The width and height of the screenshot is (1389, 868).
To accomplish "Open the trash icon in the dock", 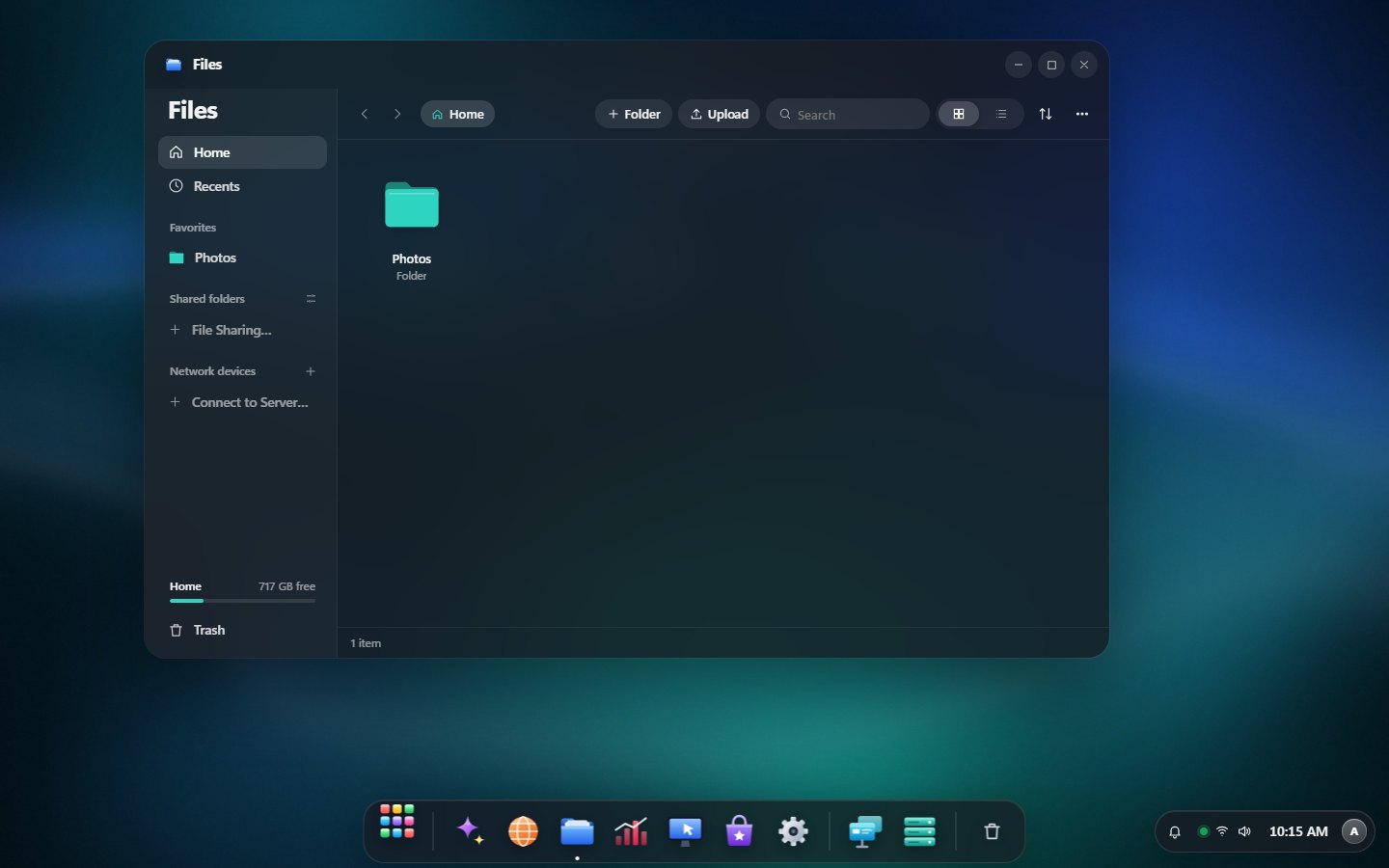I will (992, 831).
